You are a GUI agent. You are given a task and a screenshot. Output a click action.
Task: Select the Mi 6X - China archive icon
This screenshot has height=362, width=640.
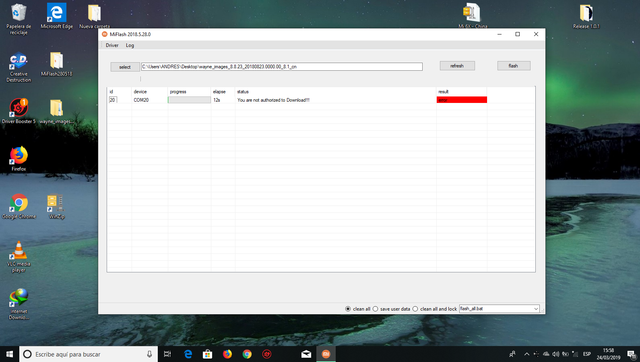472,16
